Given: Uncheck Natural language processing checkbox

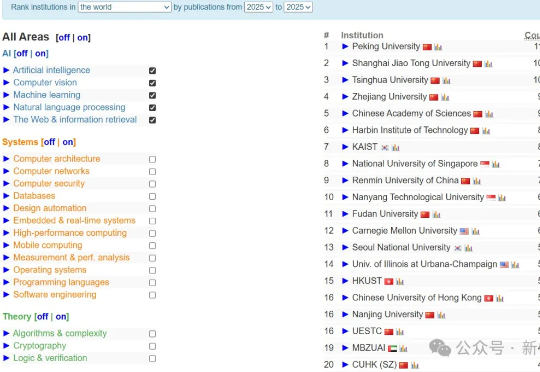Looking at the screenshot, I should click(153, 108).
